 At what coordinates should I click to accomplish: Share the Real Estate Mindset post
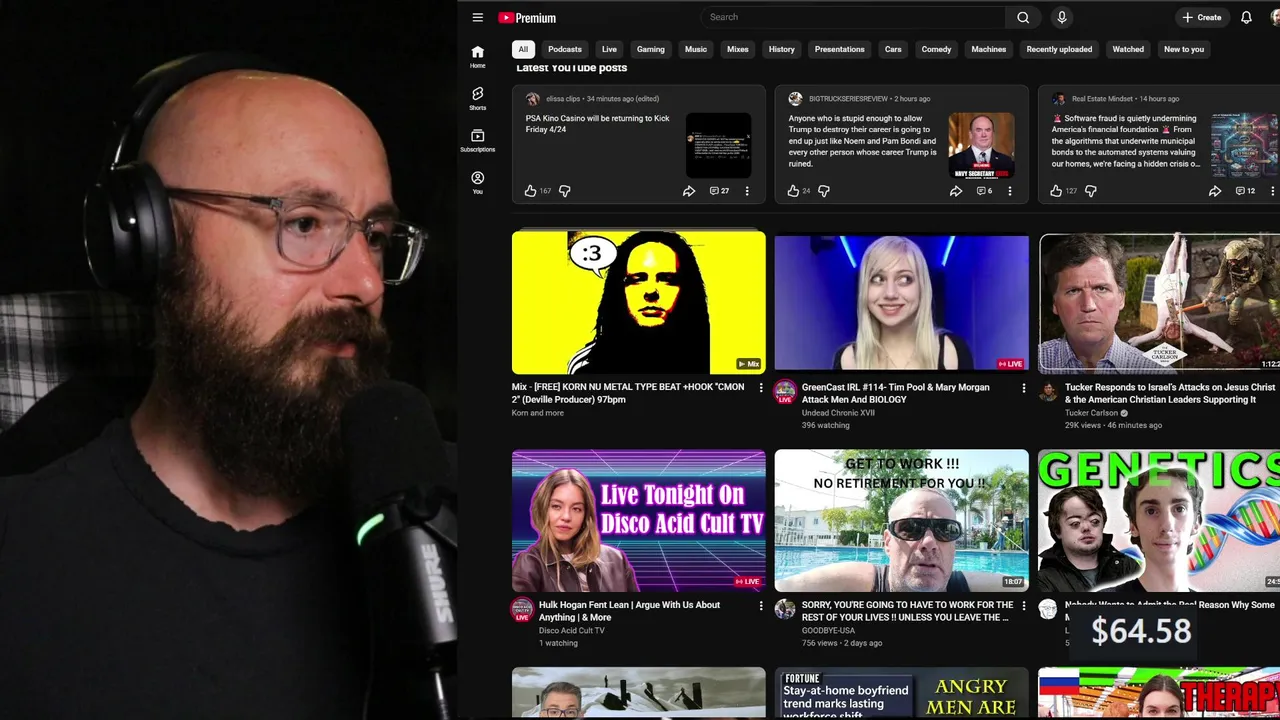(1215, 191)
